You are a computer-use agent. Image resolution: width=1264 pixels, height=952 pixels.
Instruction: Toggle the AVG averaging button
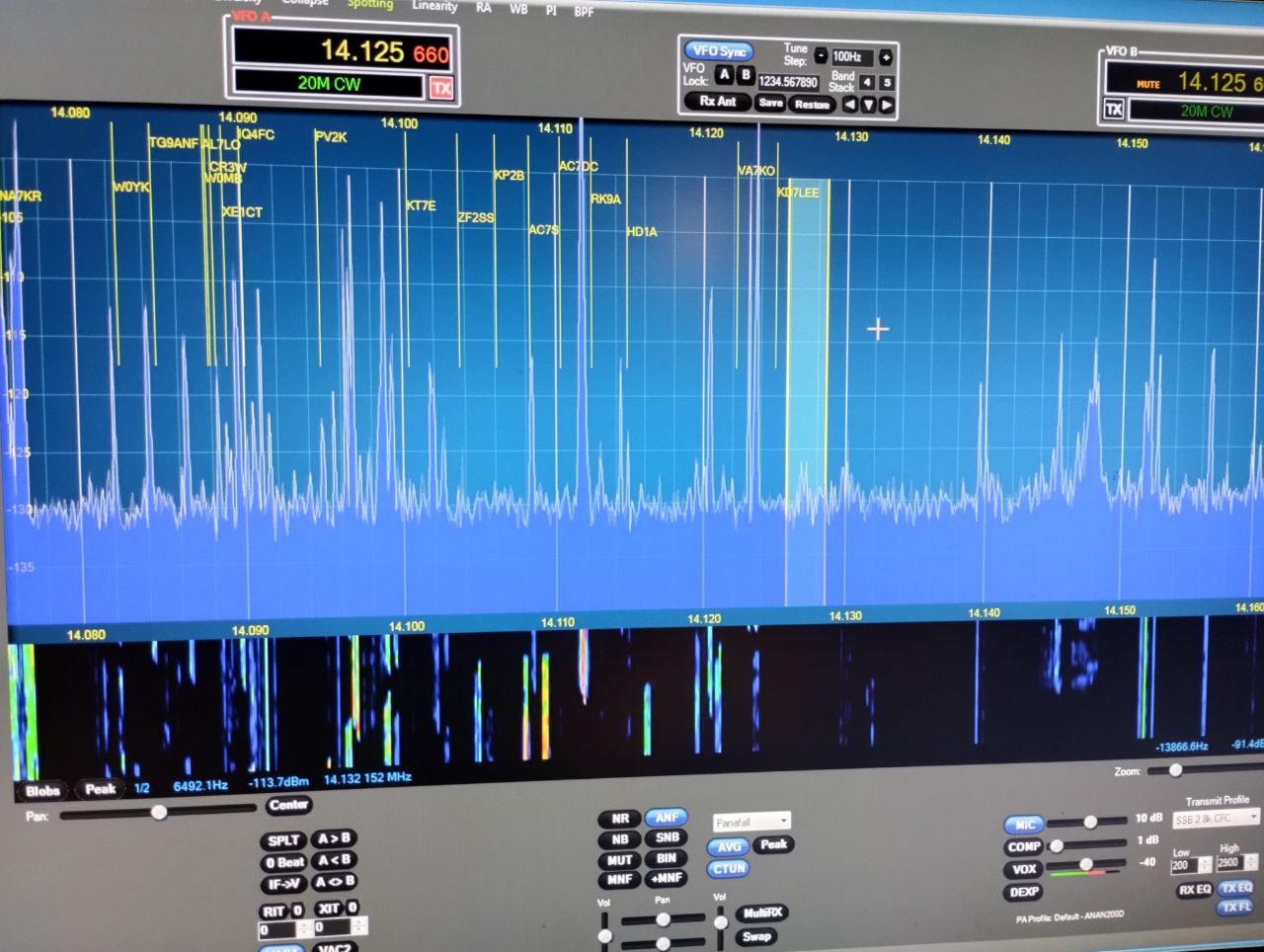click(729, 847)
